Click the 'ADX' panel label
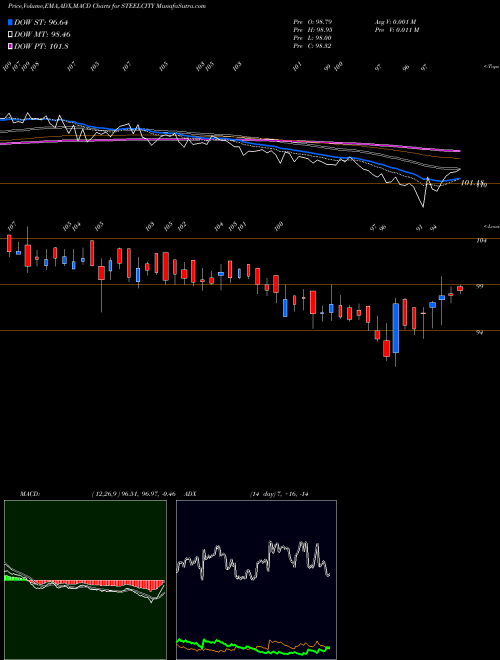 [x=191, y=494]
